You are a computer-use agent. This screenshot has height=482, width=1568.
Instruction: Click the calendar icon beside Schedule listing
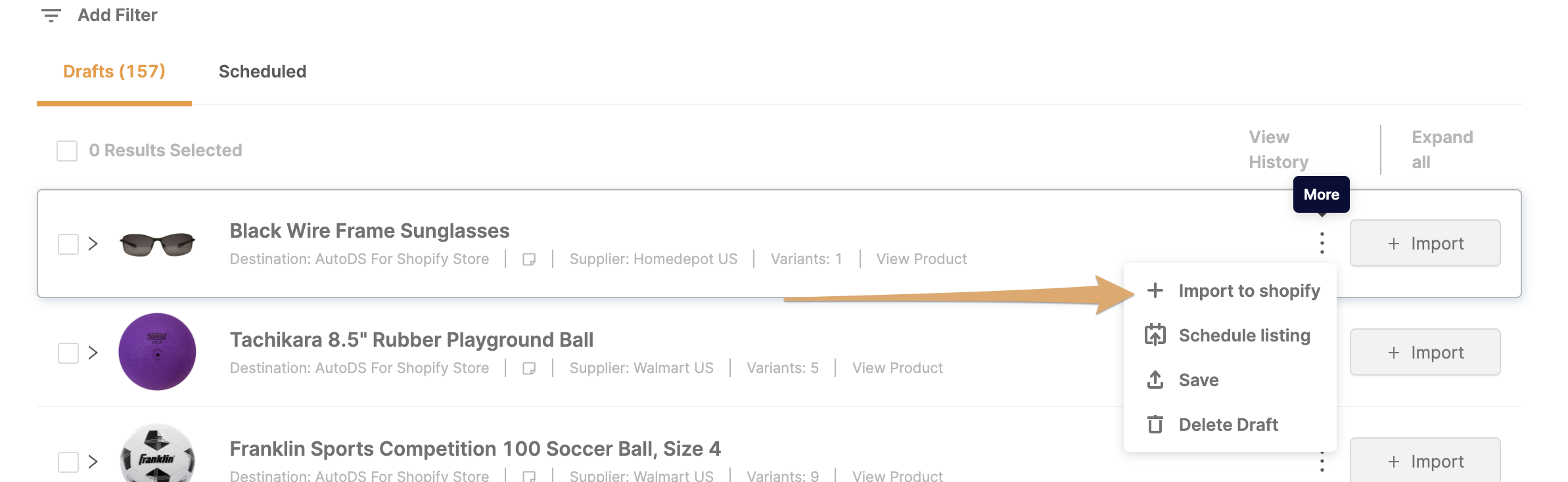coord(1155,335)
